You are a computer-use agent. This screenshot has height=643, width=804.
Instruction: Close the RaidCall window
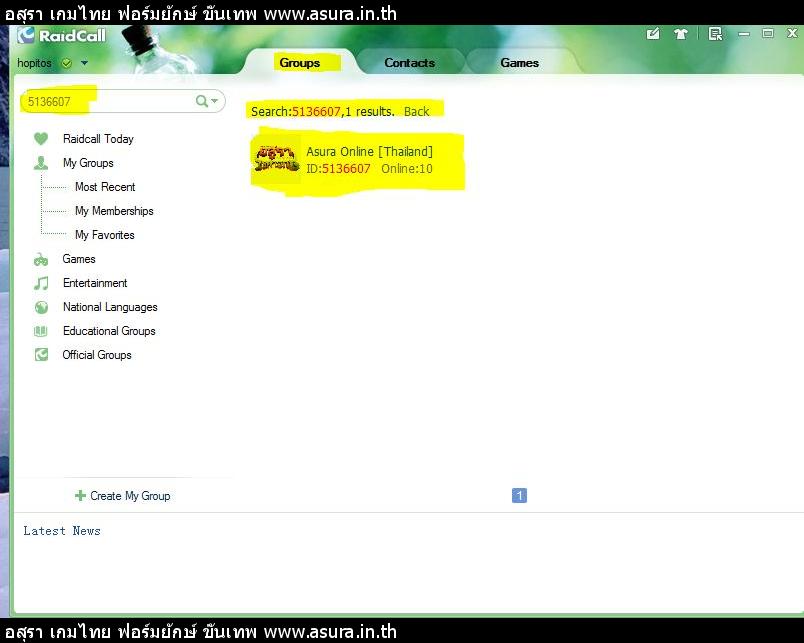click(x=792, y=33)
